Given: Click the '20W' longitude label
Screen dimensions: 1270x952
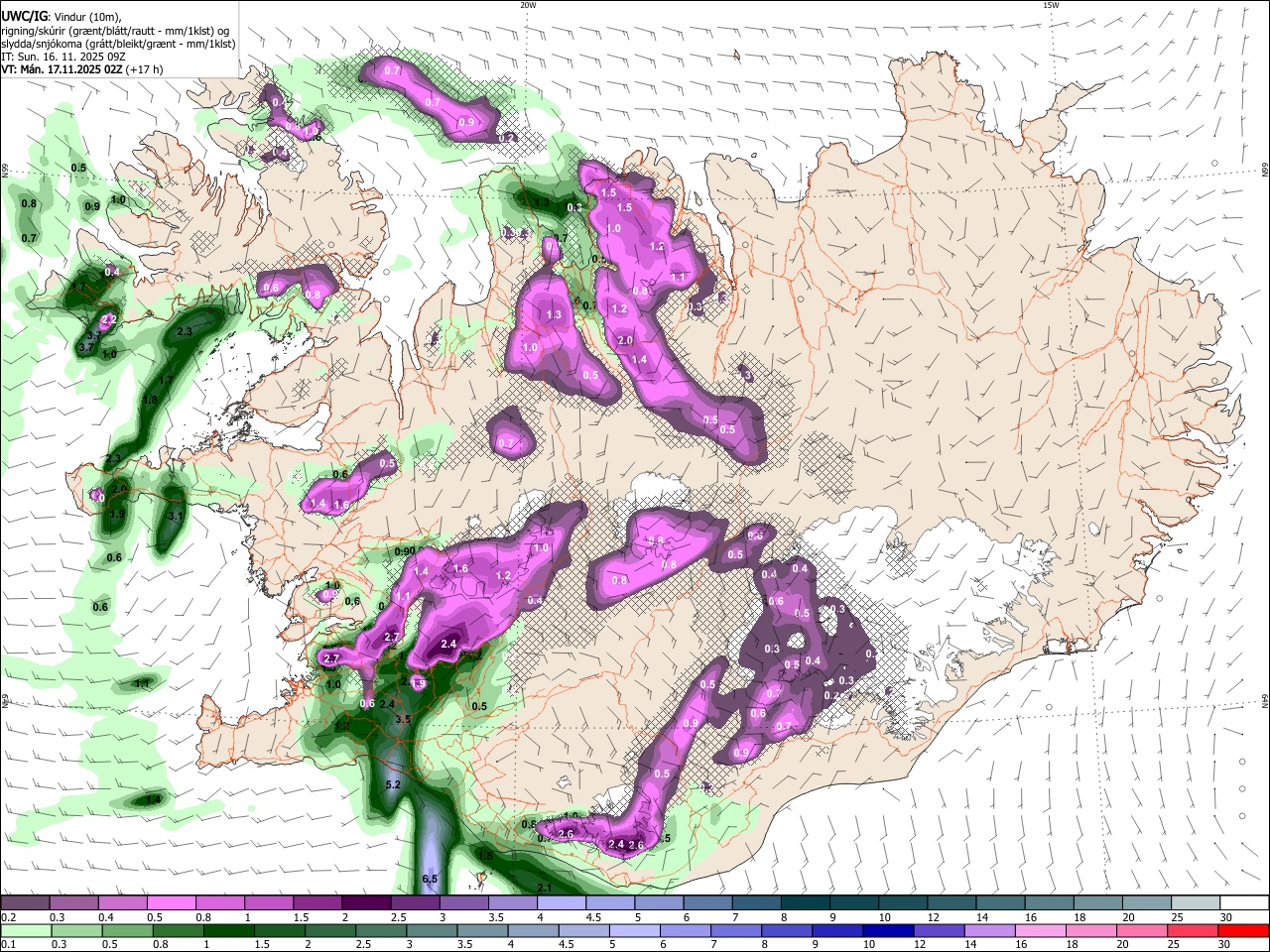Looking at the screenshot, I should point(528,5).
